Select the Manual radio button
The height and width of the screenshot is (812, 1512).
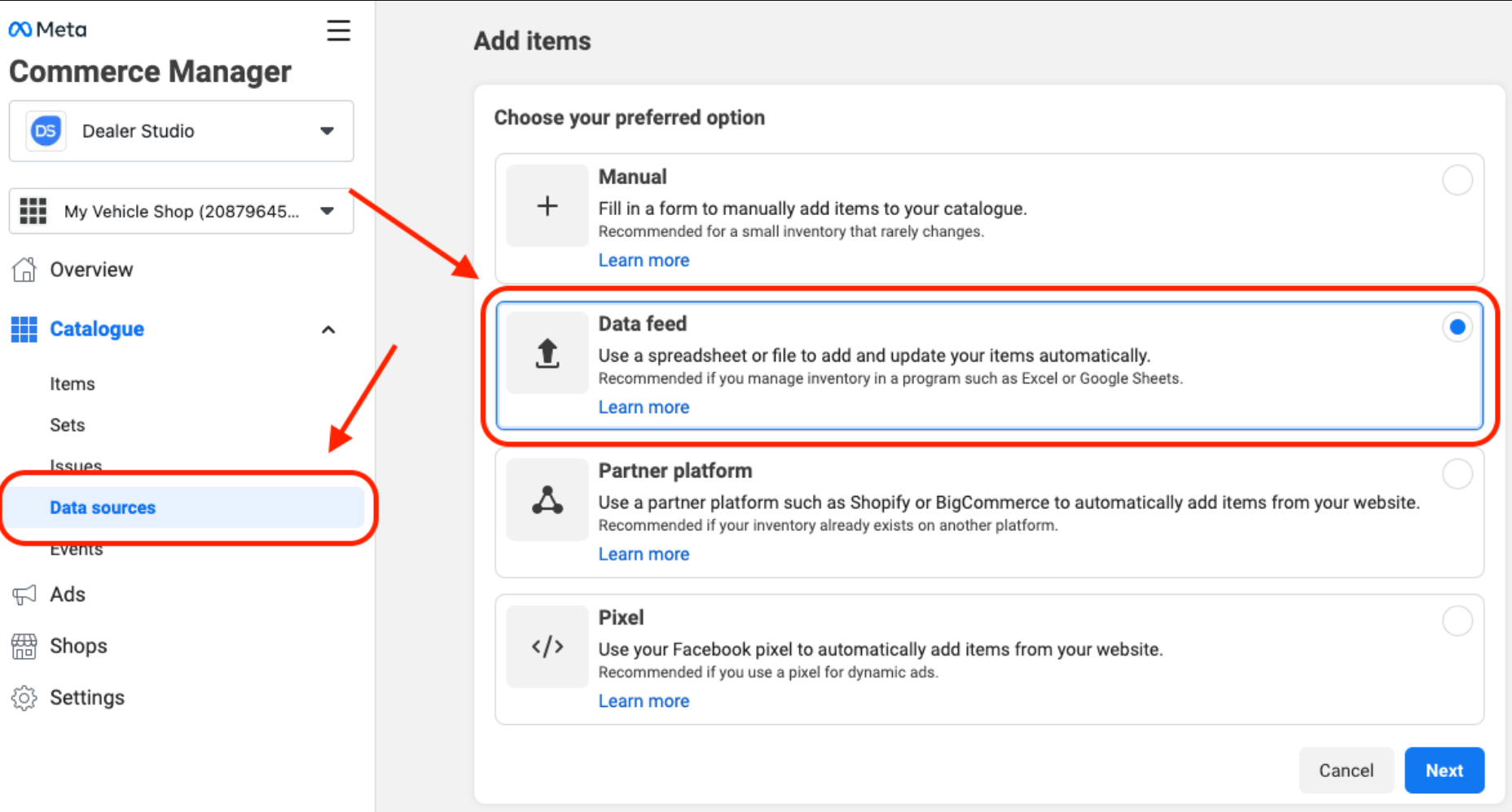click(x=1457, y=180)
